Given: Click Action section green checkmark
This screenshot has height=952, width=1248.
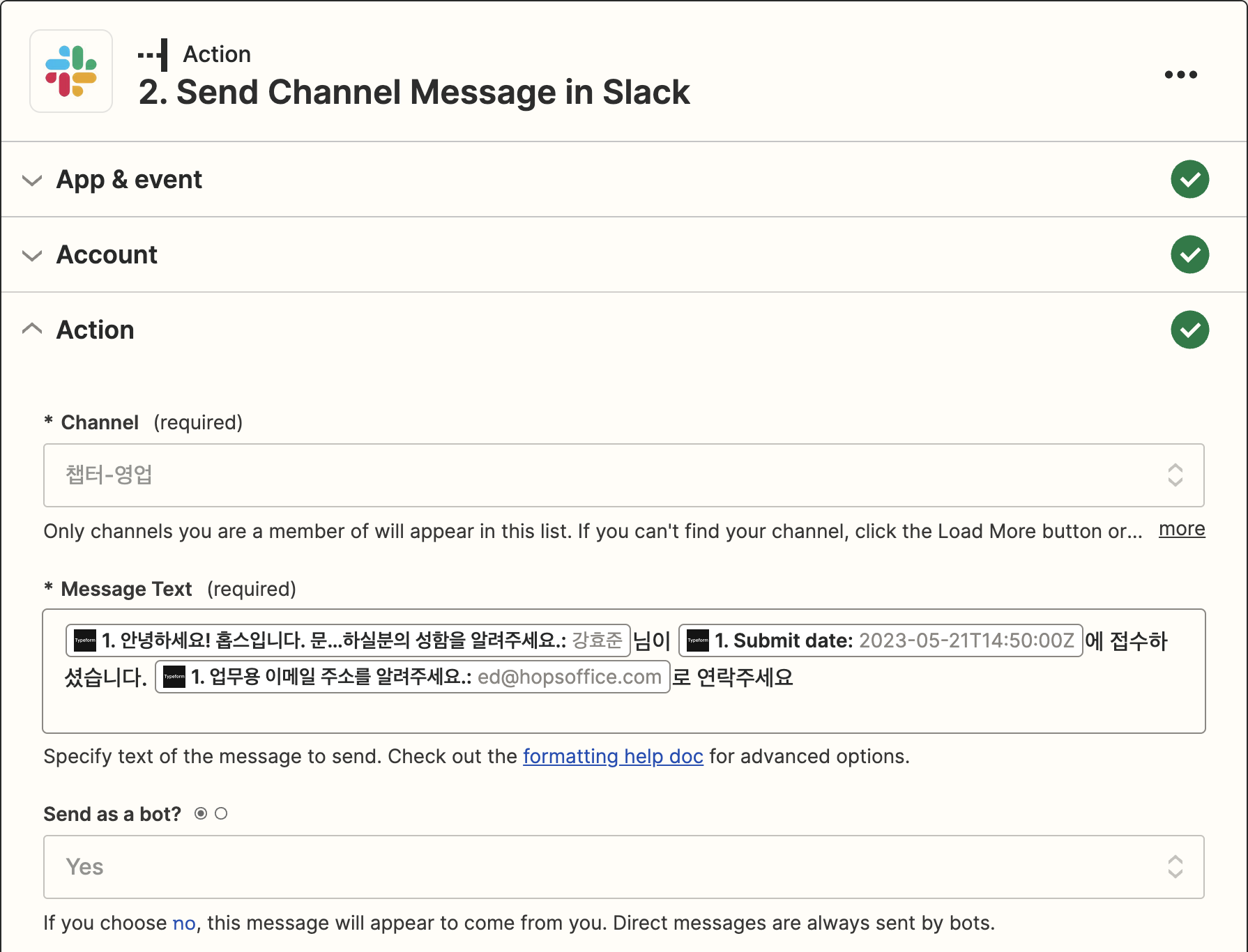Looking at the screenshot, I should pyautogui.click(x=1189, y=330).
